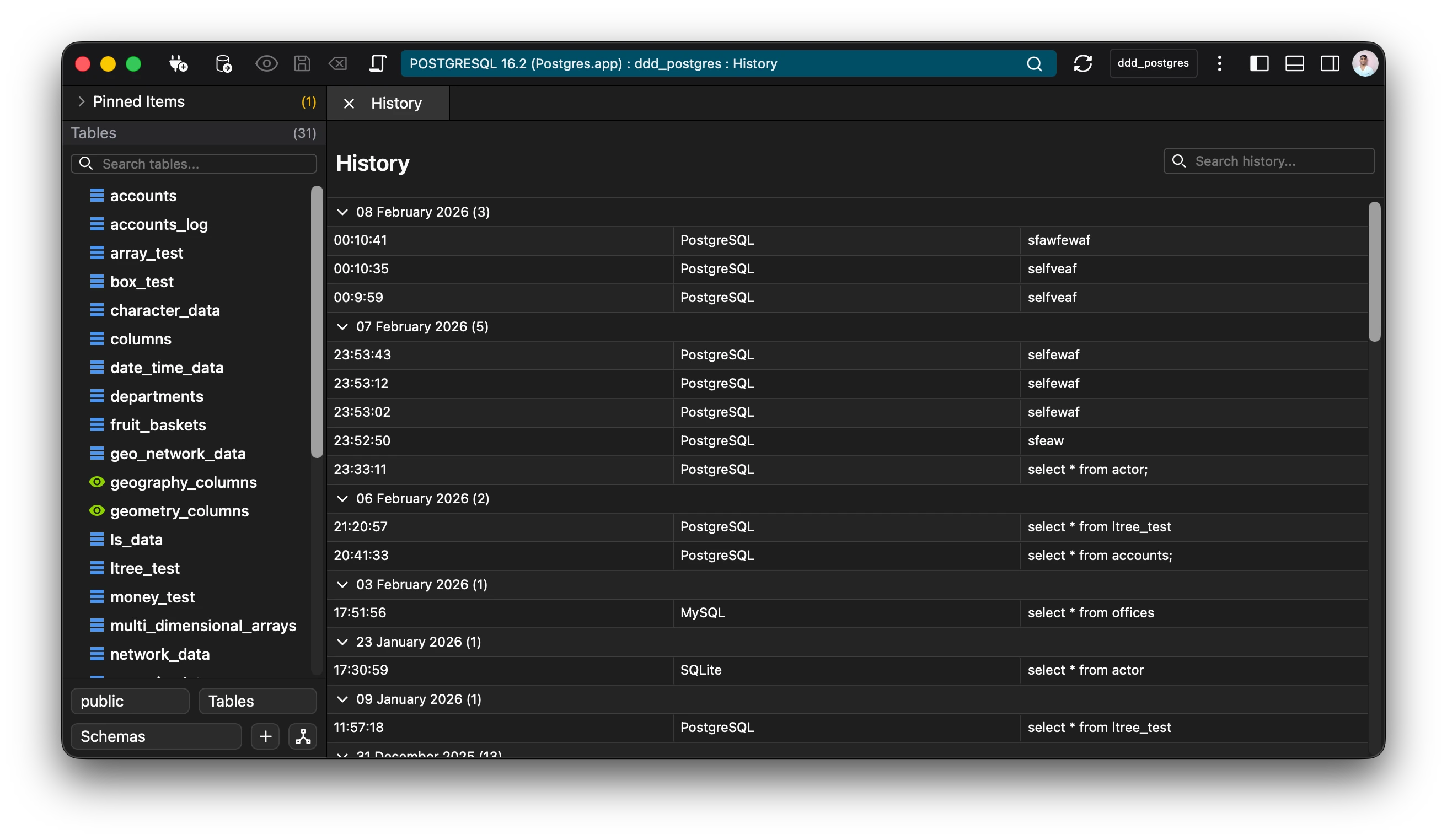The height and width of the screenshot is (840, 1447).
Task: Click the search icon in connection bar
Action: coord(1033,64)
